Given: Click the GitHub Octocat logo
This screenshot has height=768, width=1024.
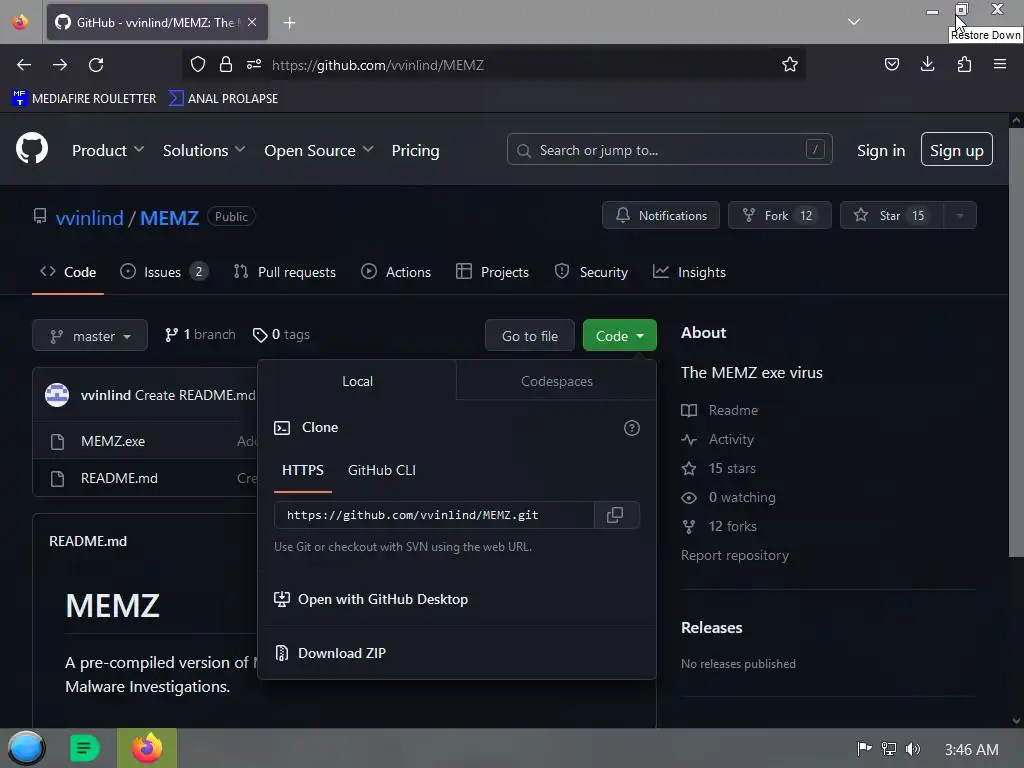Looking at the screenshot, I should 32,149.
